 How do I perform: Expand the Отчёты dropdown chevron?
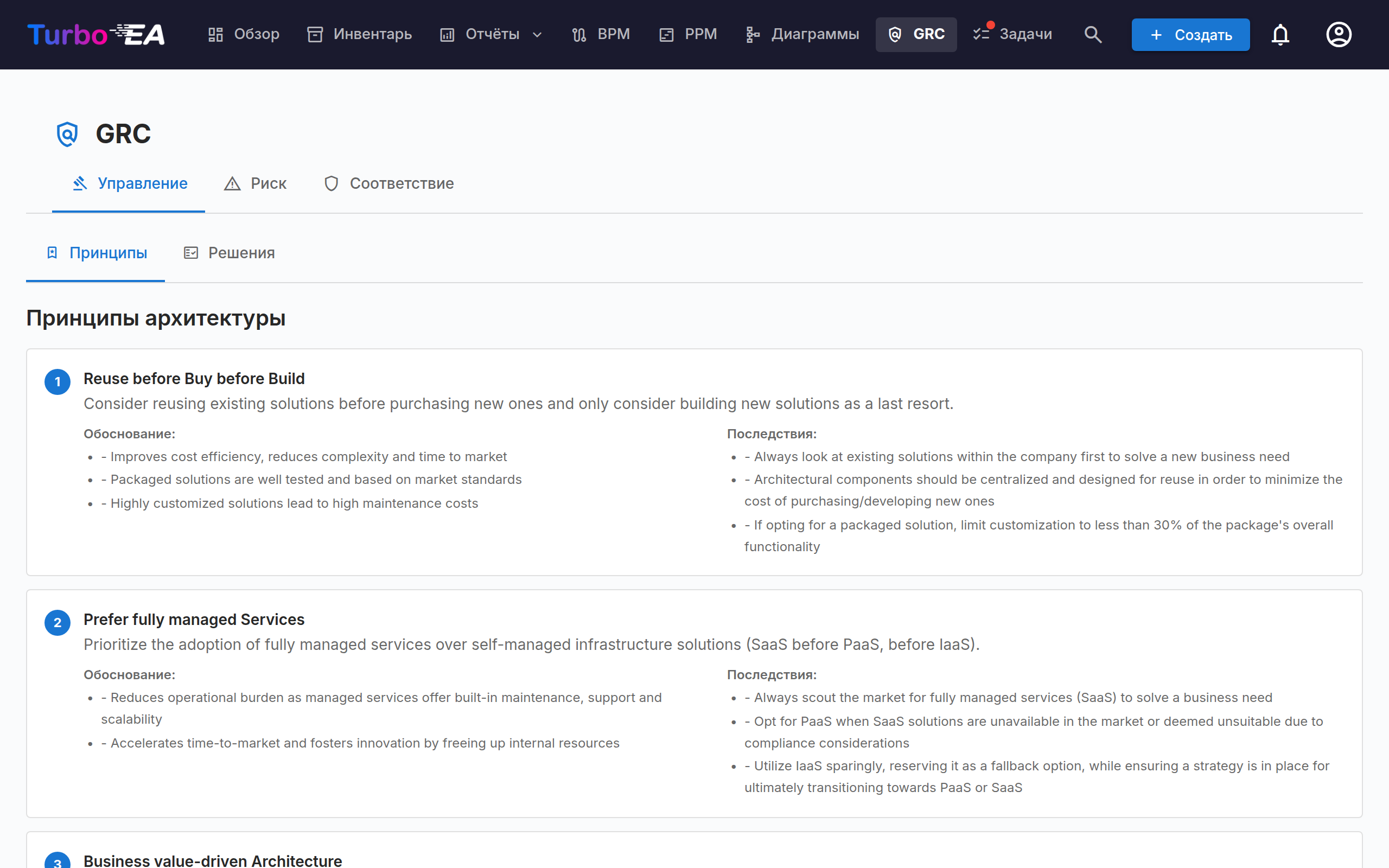point(537,34)
